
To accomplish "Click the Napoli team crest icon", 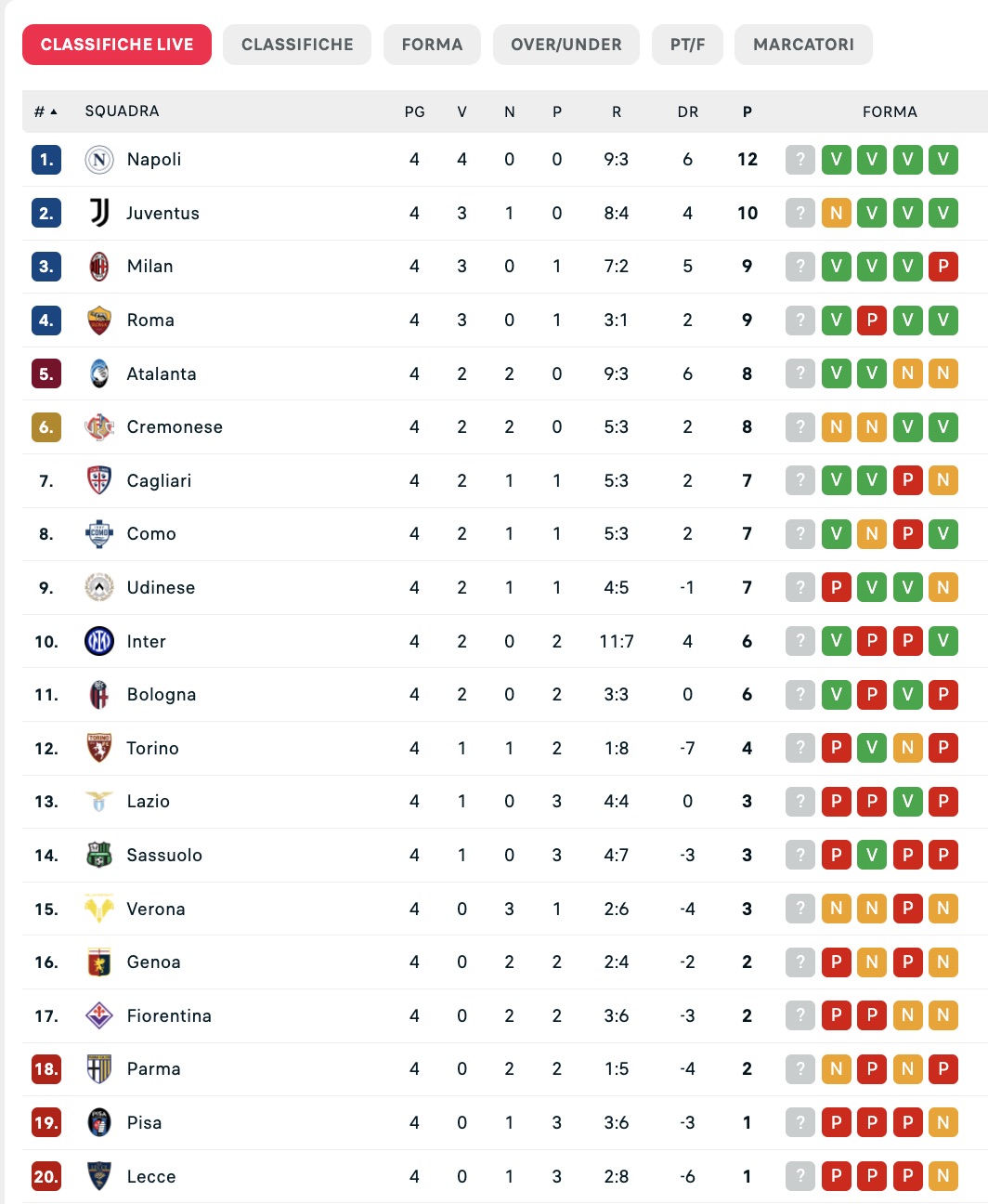I will pyautogui.click(x=99, y=160).
